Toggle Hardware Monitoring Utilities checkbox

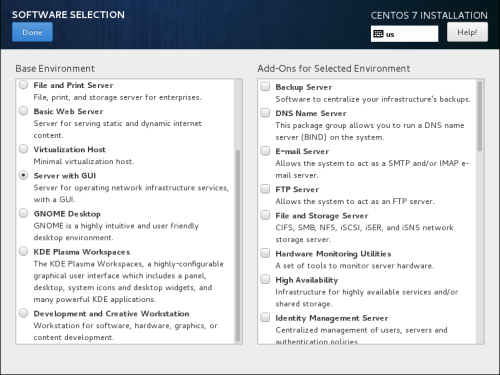click(x=265, y=253)
